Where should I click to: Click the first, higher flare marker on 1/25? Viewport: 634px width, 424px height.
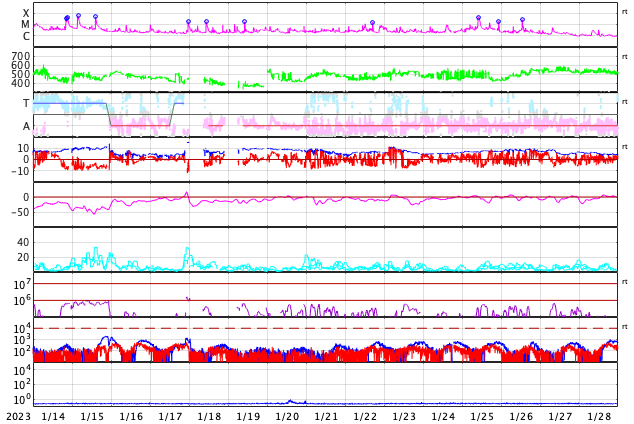tap(478, 18)
